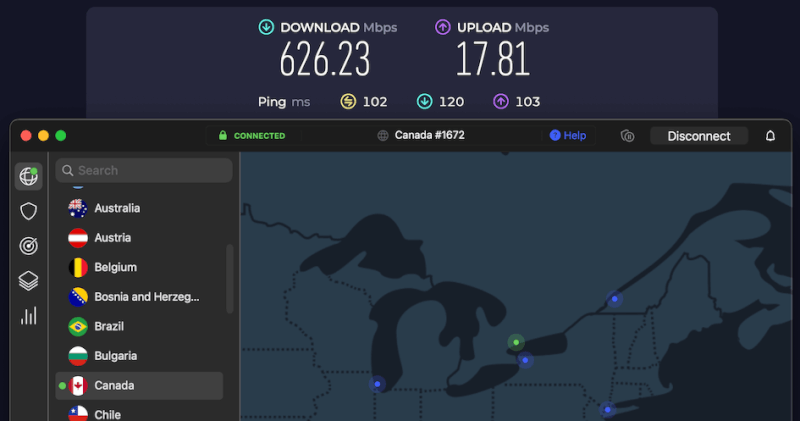Select the green connected server dot on map
800x421 pixels.
[516, 342]
